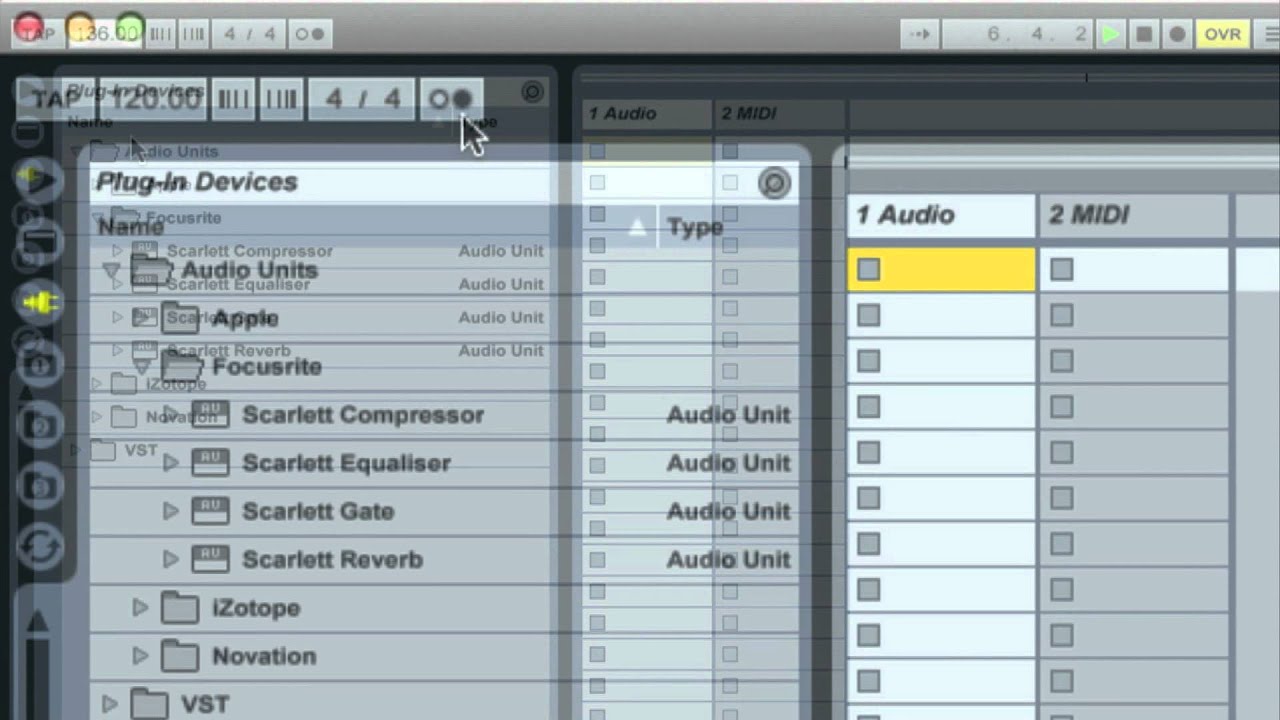This screenshot has width=1280, height=720.
Task: Click the second clip slot square under large 2 MIDI
Action: coord(1061,316)
